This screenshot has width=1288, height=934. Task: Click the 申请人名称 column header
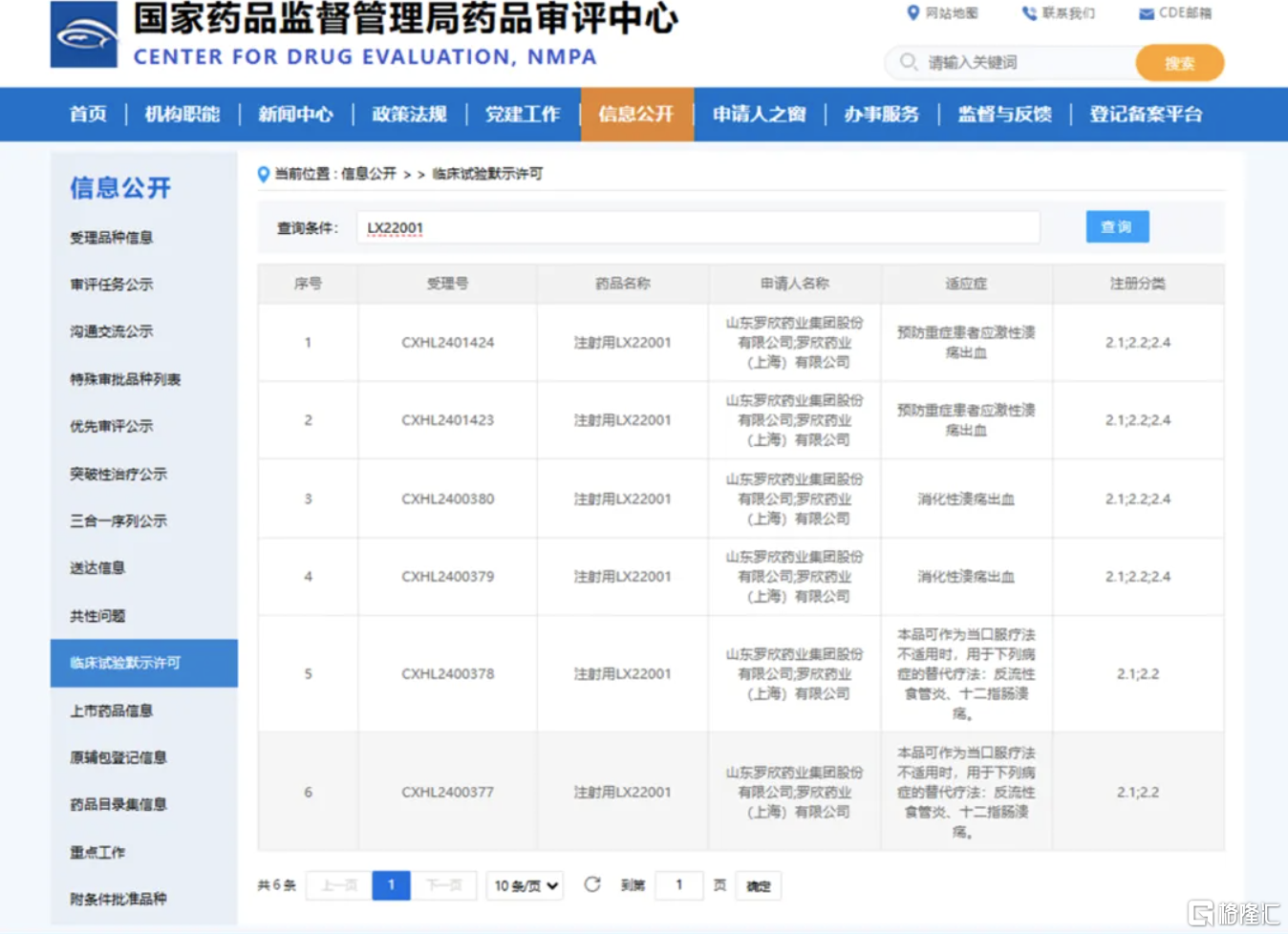tap(795, 284)
